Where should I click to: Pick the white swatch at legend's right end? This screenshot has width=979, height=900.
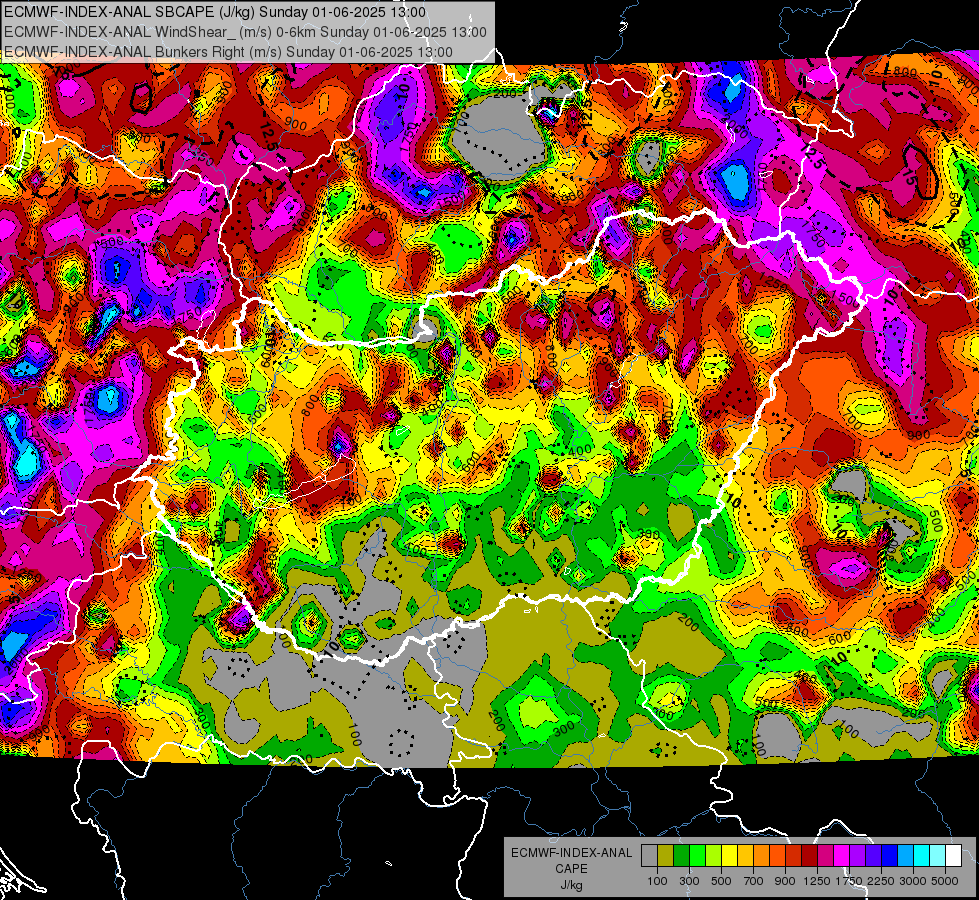[953, 856]
